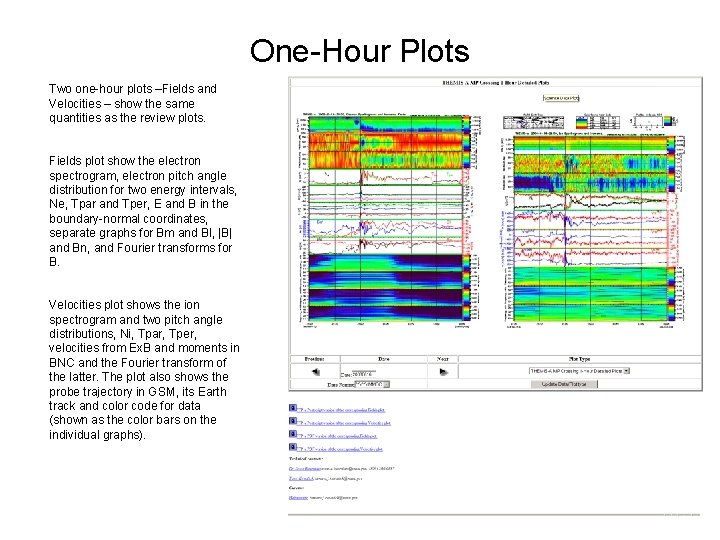This screenshot has height=540, width=720.
Task: Click the paragraph starting 'Velocities plot shows'
Action: click(144, 370)
